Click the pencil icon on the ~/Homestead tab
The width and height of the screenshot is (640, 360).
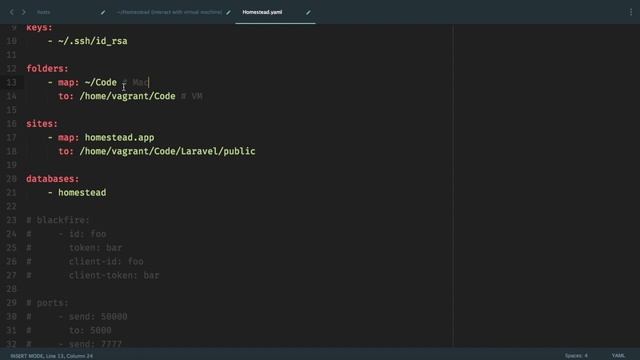coord(228,12)
